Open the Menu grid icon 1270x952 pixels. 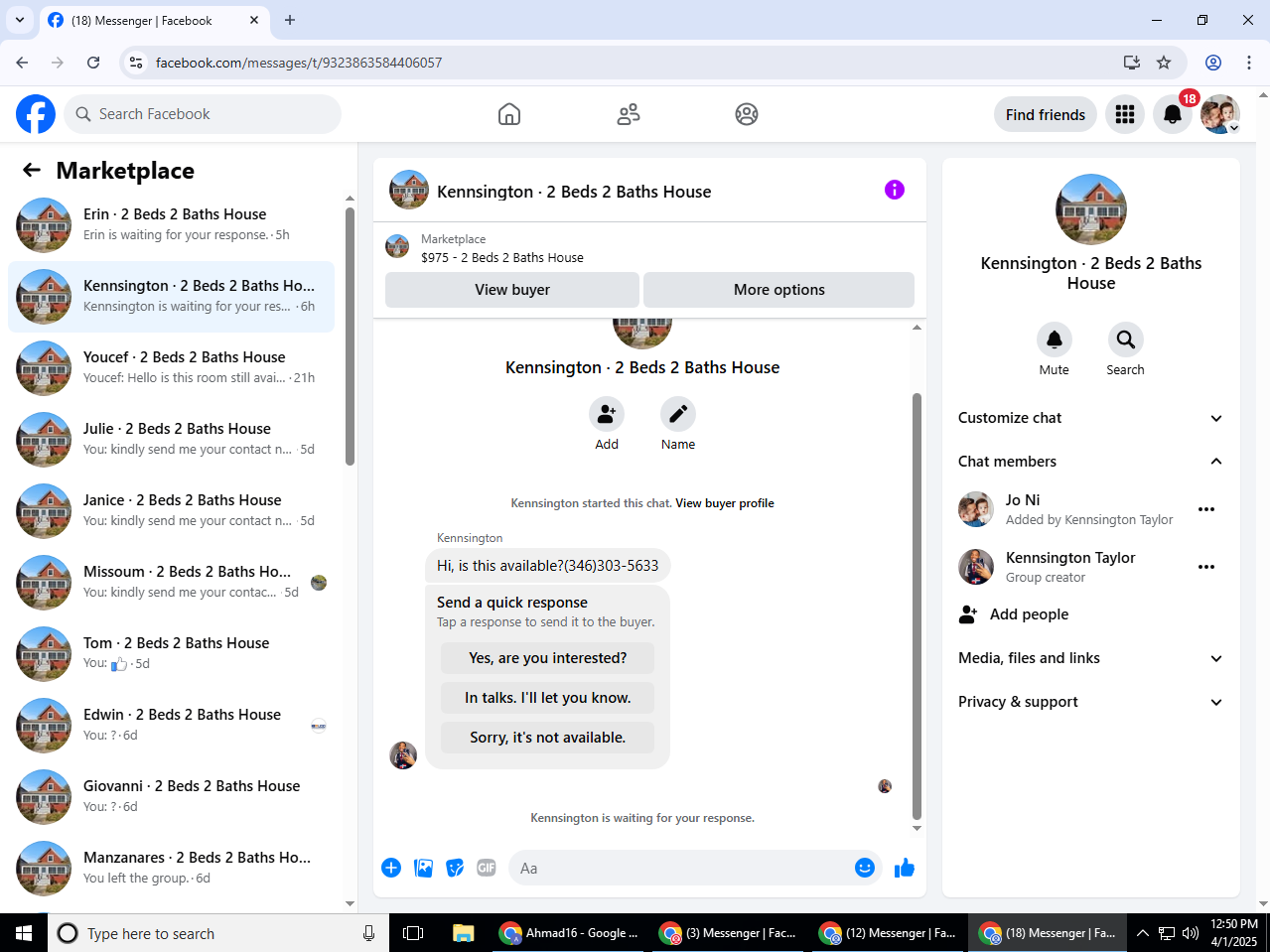point(1125,114)
